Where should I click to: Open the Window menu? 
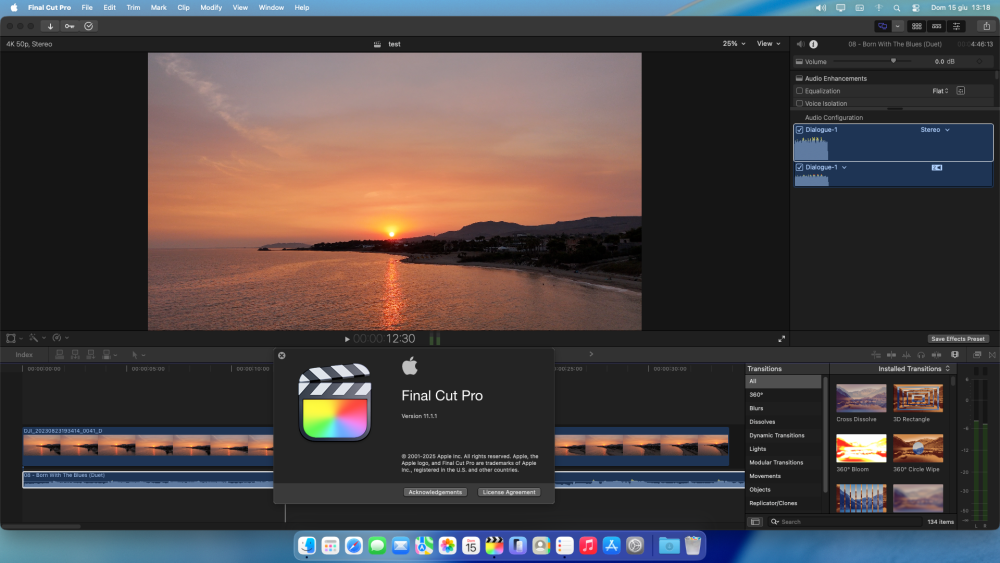point(271,8)
